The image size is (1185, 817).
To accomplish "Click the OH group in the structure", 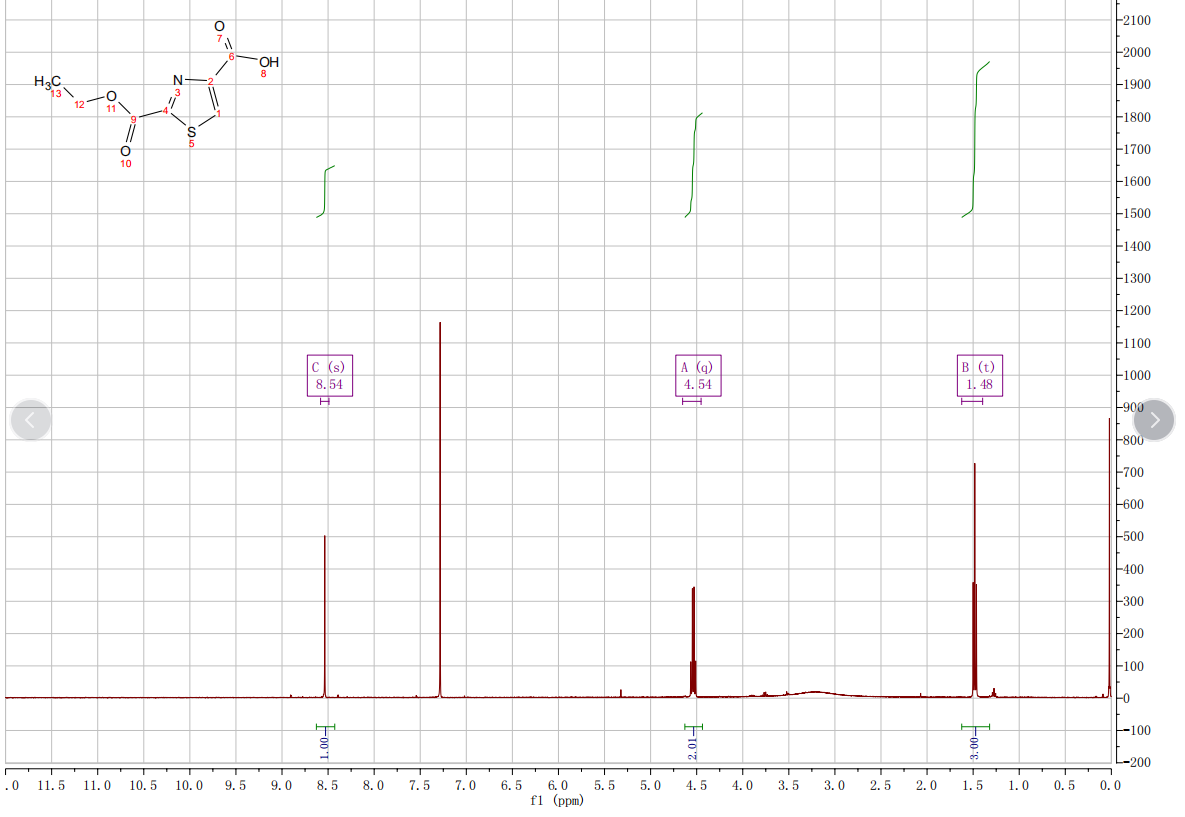I will click(x=269, y=63).
